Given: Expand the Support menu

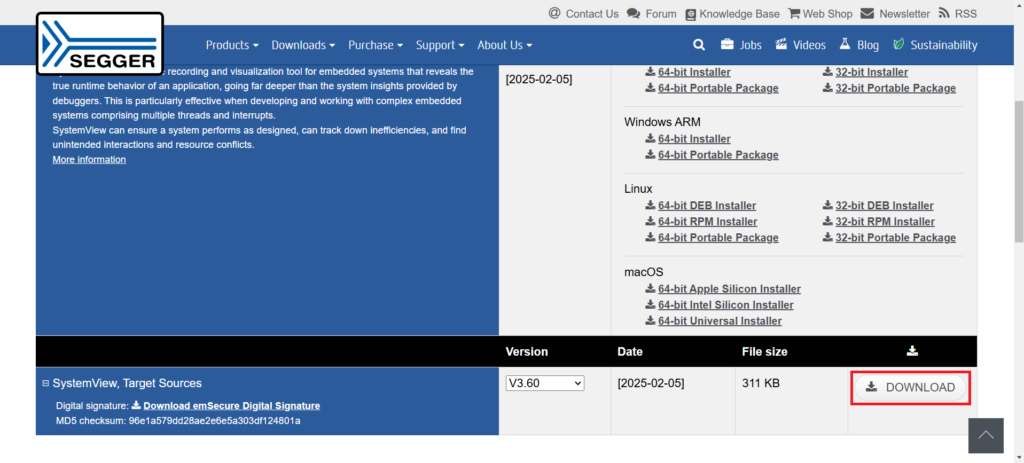Looking at the screenshot, I should (440, 45).
